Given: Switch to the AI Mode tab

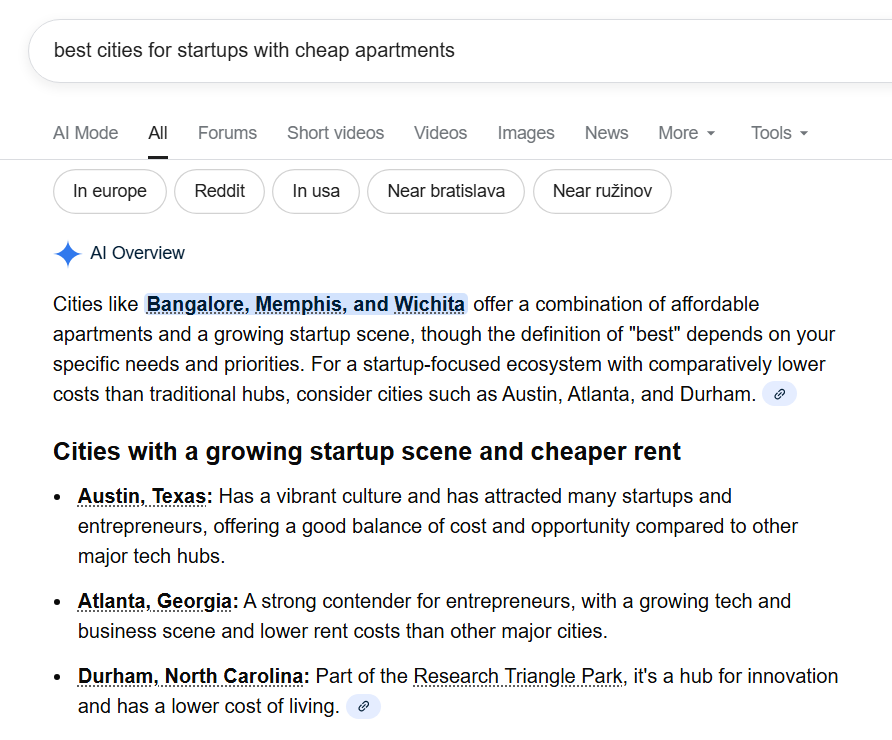Looking at the screenshot, I should pyautogui.click(x=85, y=132).
